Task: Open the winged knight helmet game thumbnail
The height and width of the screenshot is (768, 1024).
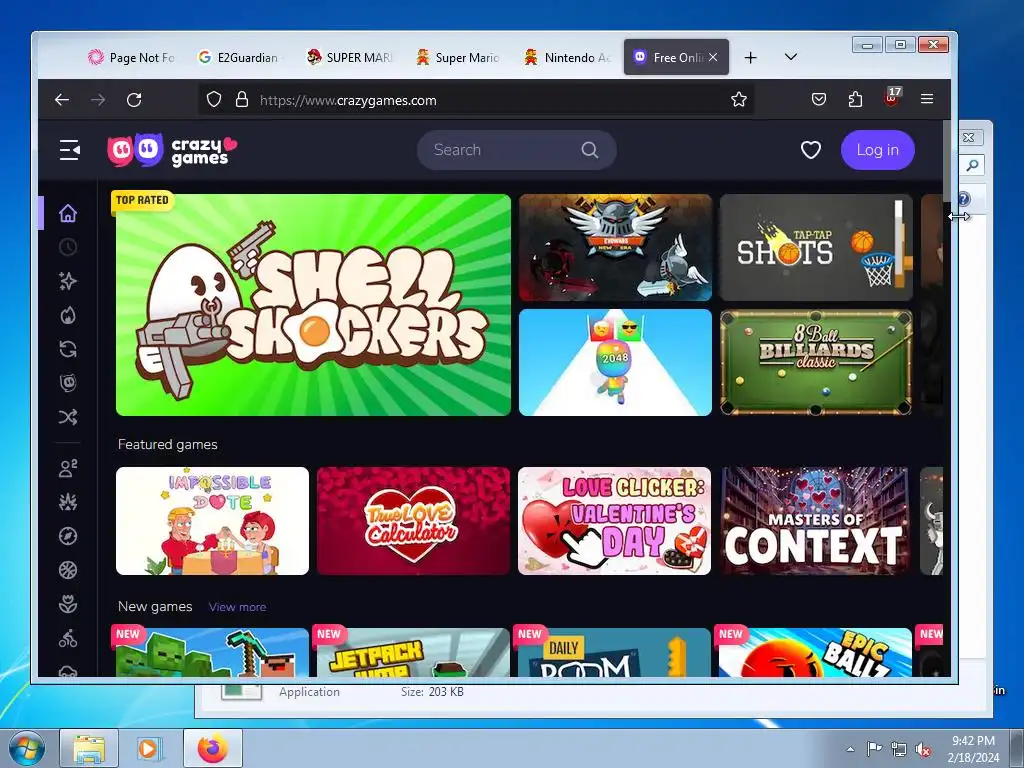Action: point(615,248)
